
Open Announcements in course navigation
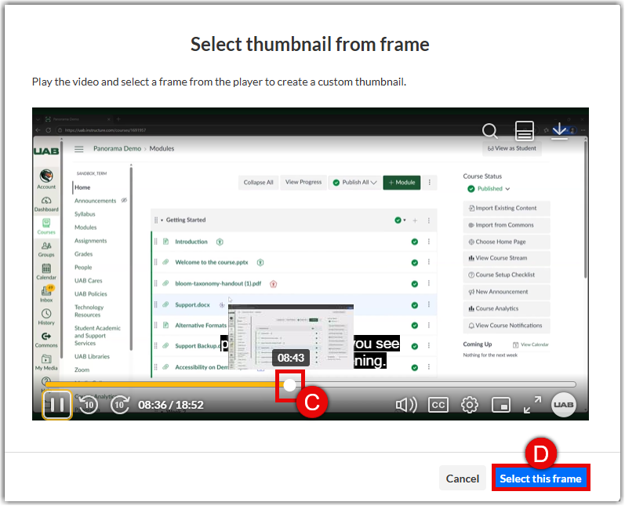click(95, 201)
